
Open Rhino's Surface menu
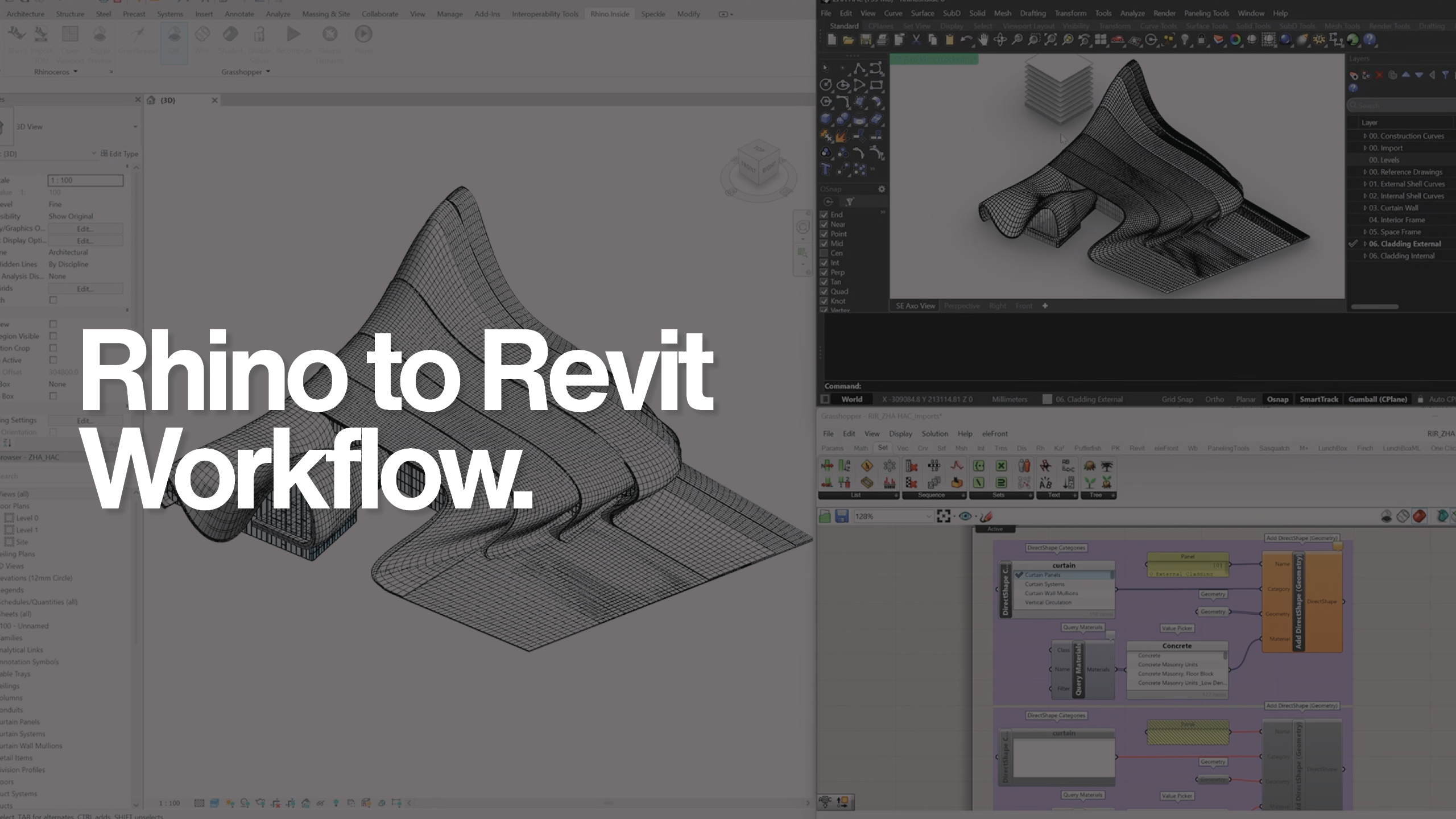923,13
